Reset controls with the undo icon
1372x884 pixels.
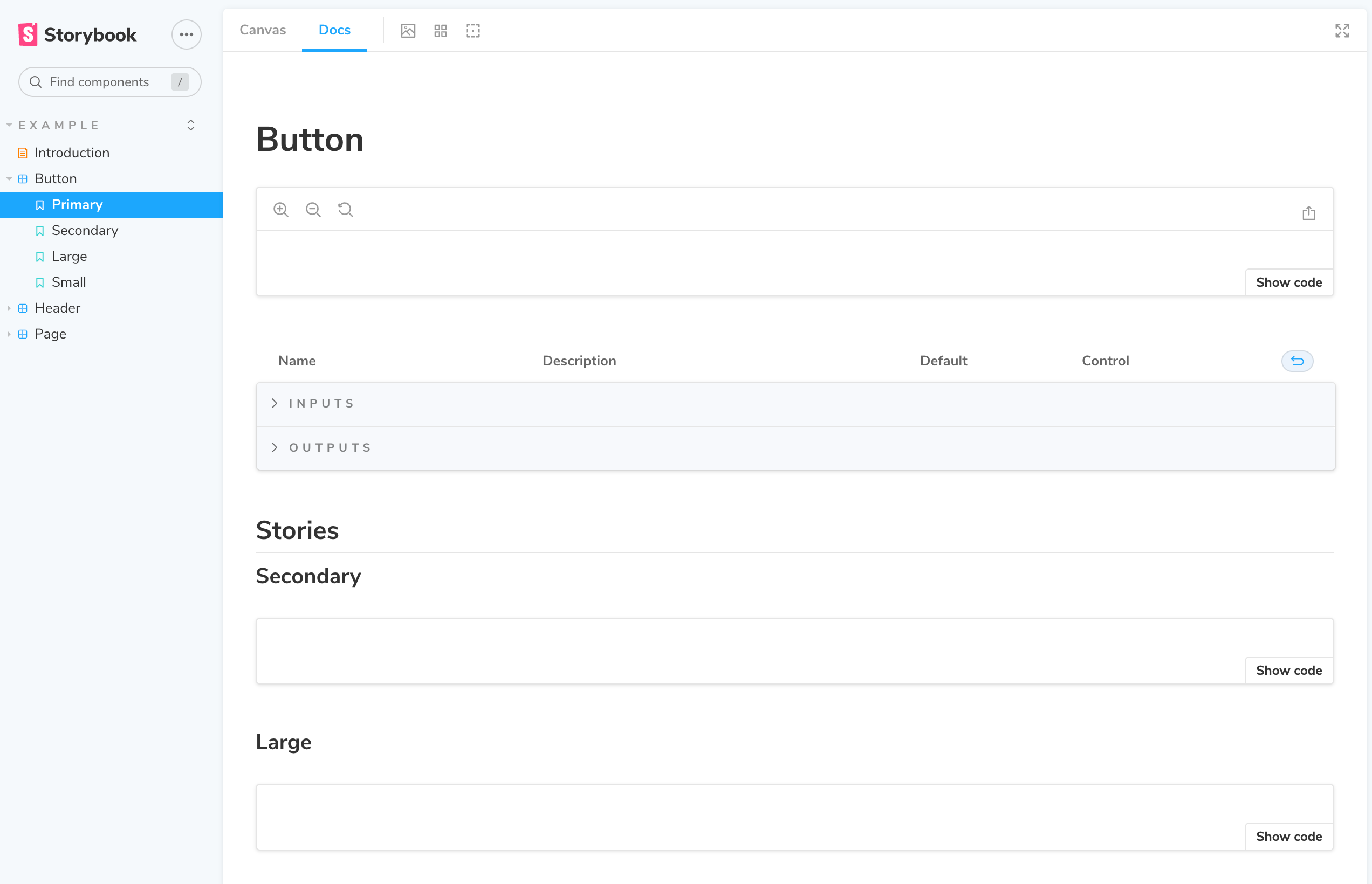(x=1297, y=361)
